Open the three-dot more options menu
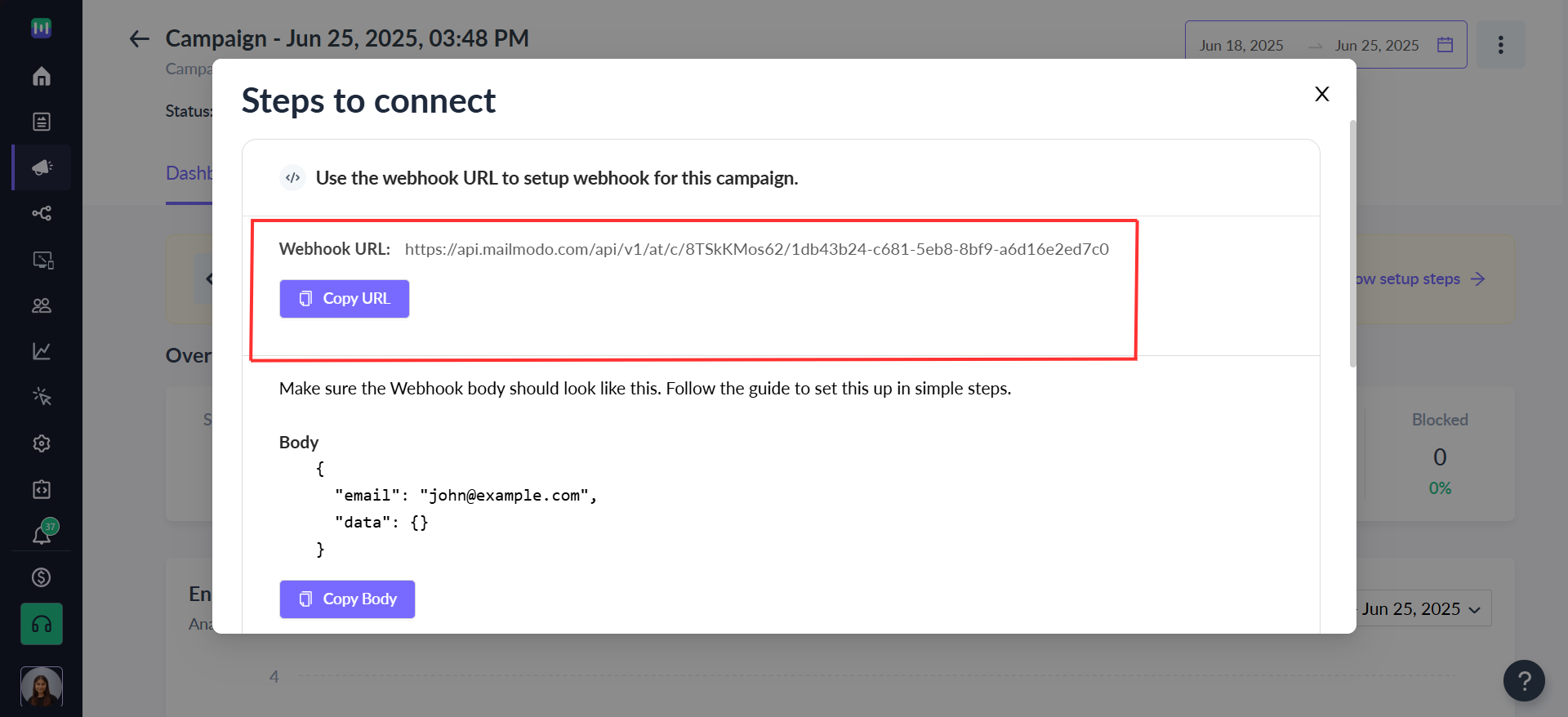This screenshot has width=1568, height=717. click(1500, 45)
